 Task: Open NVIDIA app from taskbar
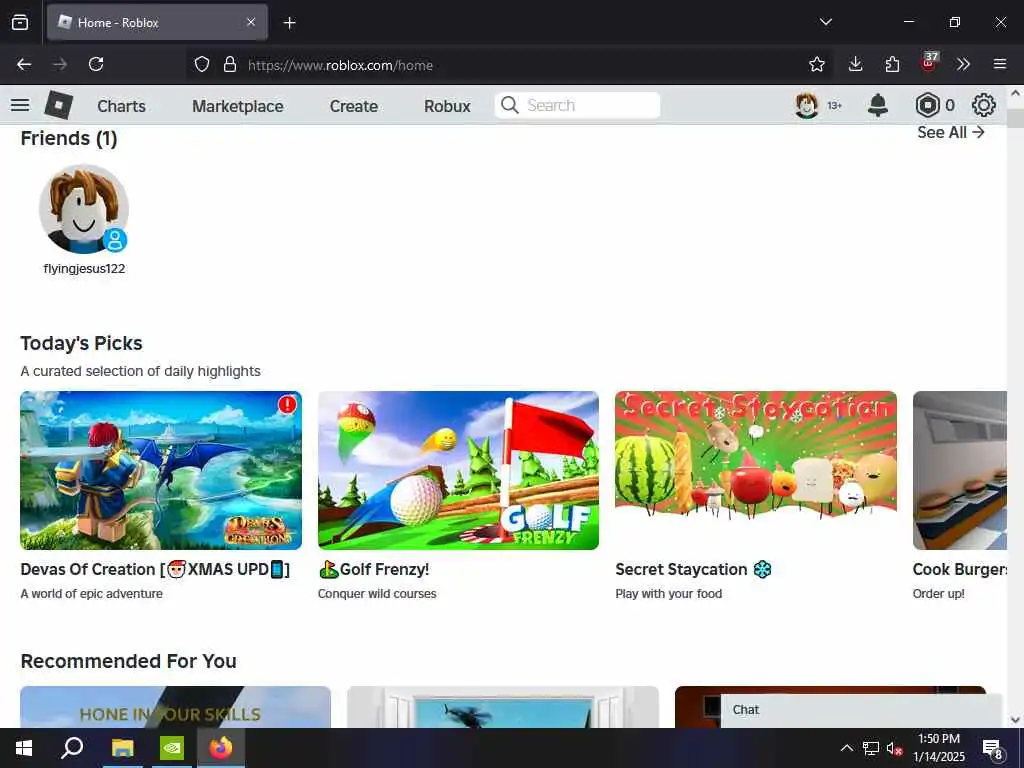172,748
